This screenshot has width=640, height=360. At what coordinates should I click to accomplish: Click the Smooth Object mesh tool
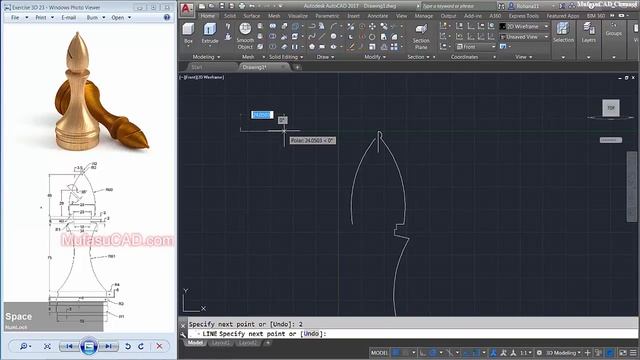point(245,36)
